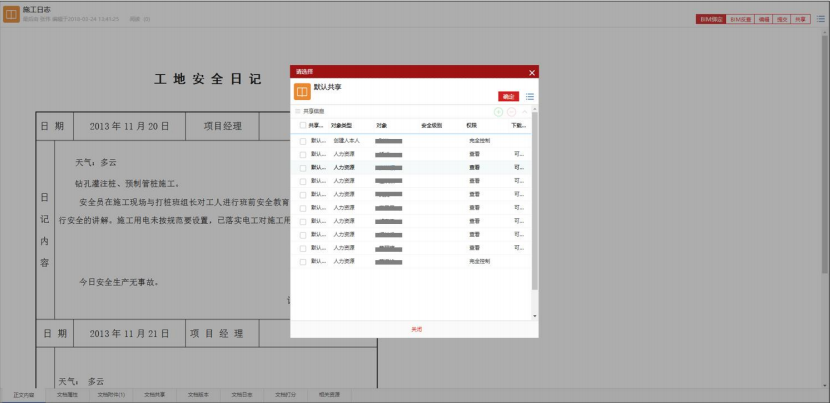Click the 确定 button in the dialog
The width and height of the screenshot is (831, 403).
[x=508, y=97]
